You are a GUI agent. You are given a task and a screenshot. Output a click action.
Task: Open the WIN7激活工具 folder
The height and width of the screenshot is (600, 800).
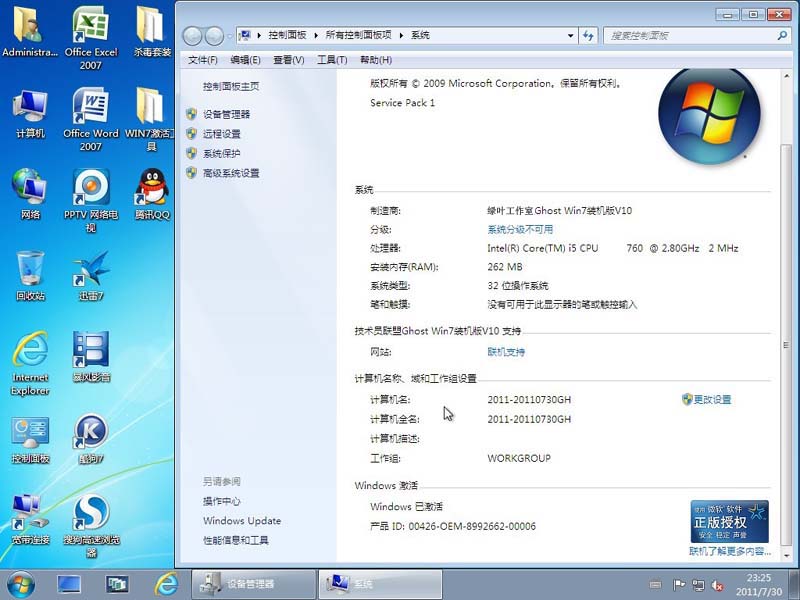pos(150,119)
